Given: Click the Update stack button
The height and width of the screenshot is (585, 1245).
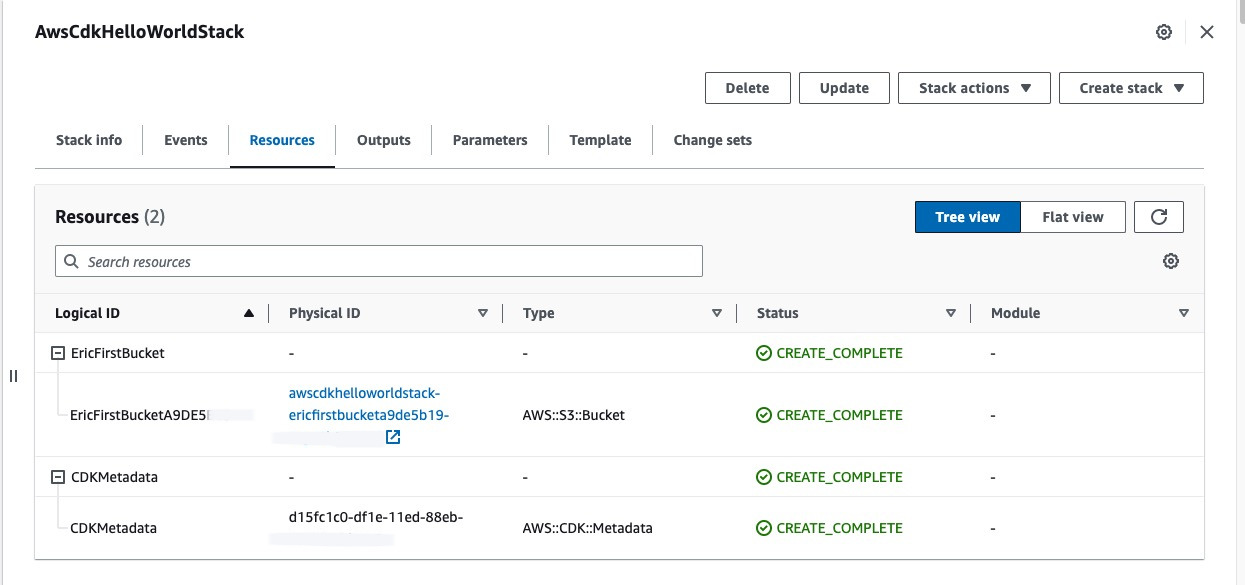Looking at the screenshot, I should 844,88.
